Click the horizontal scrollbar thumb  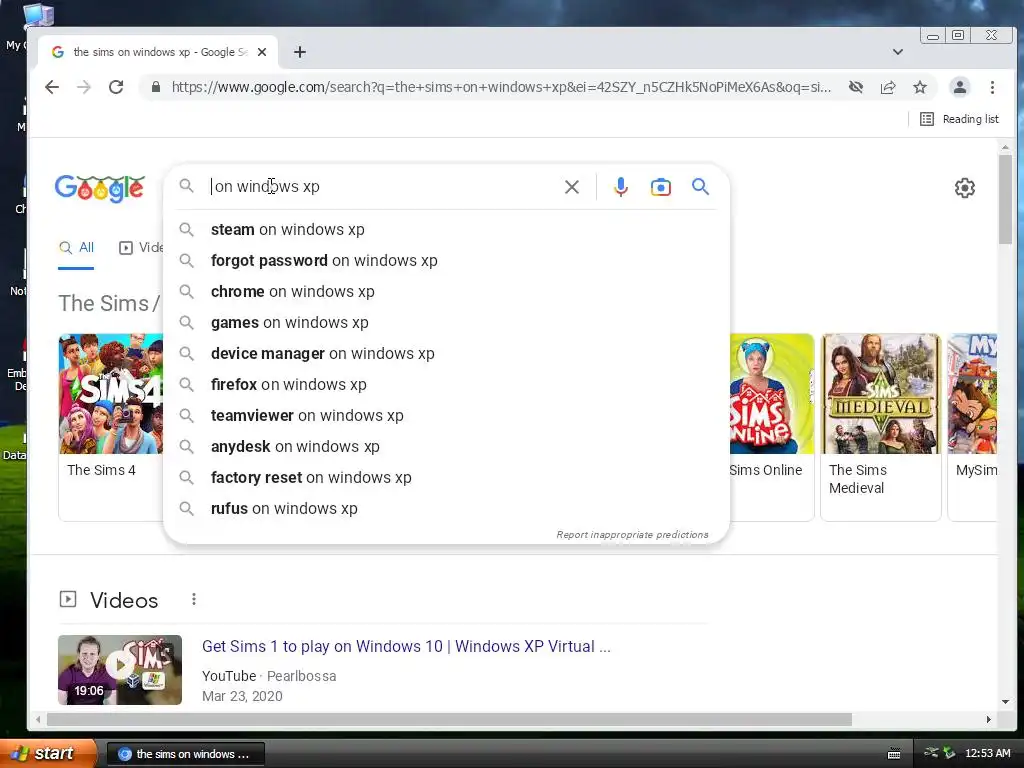click(x=449, y=720)
